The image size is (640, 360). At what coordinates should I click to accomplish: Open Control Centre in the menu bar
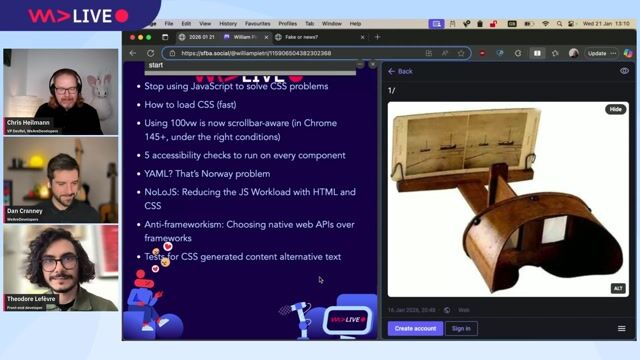571,24
